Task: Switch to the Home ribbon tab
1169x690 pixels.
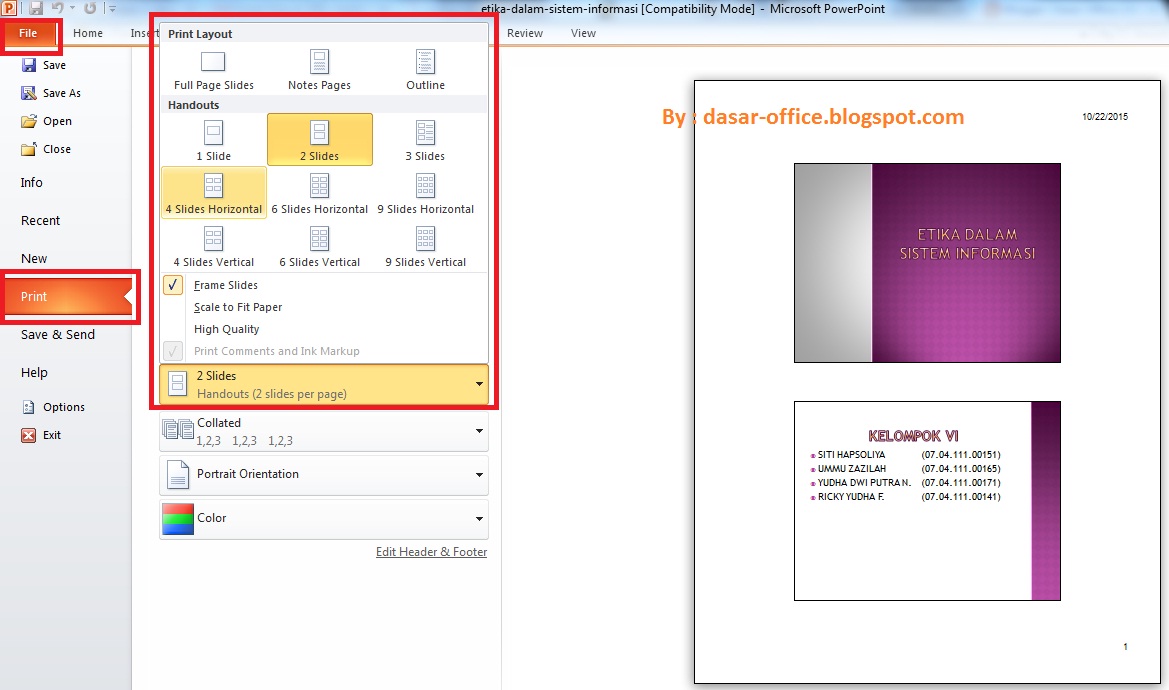Action: click(88, 34)
